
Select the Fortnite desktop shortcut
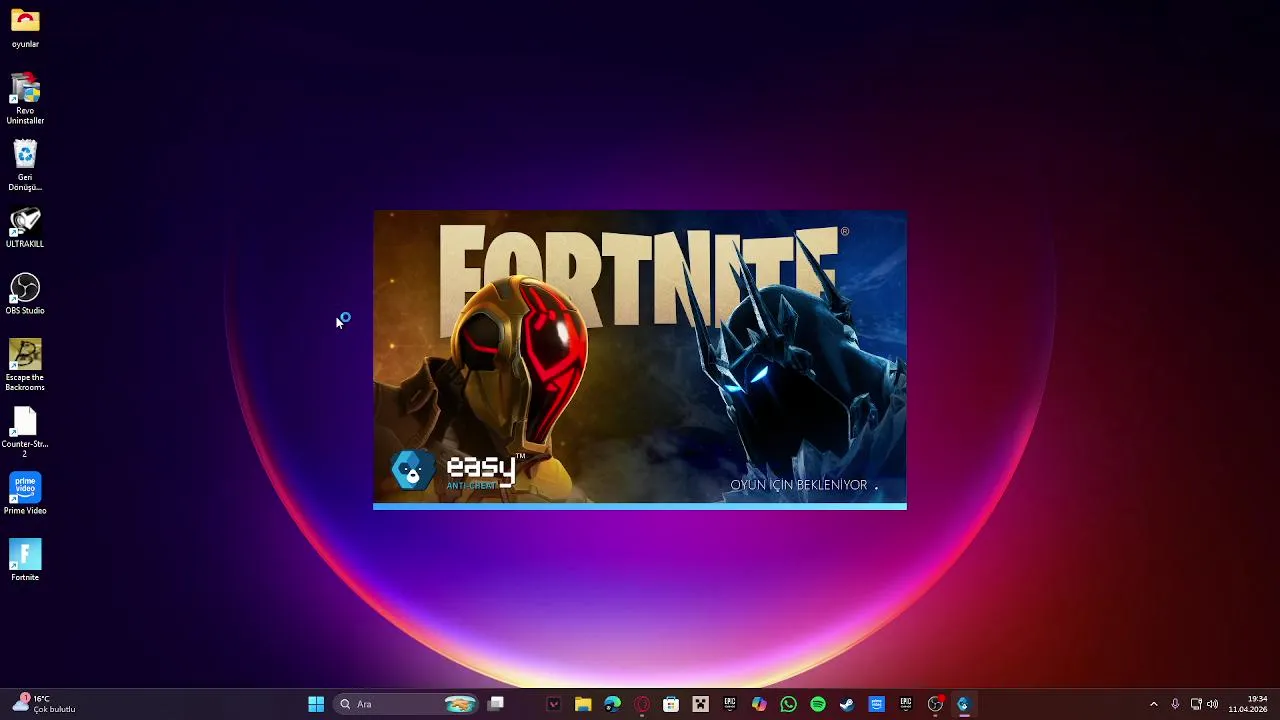[x=25, y=561]
